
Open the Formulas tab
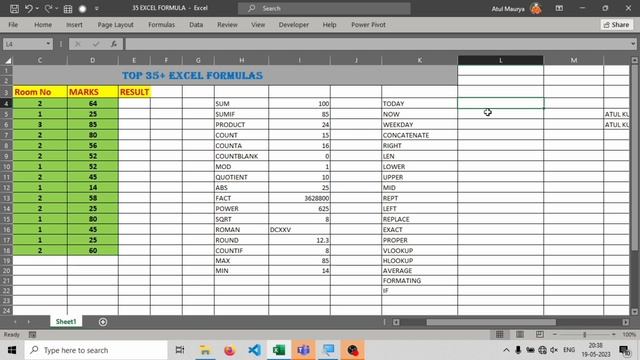coord(161,24)
